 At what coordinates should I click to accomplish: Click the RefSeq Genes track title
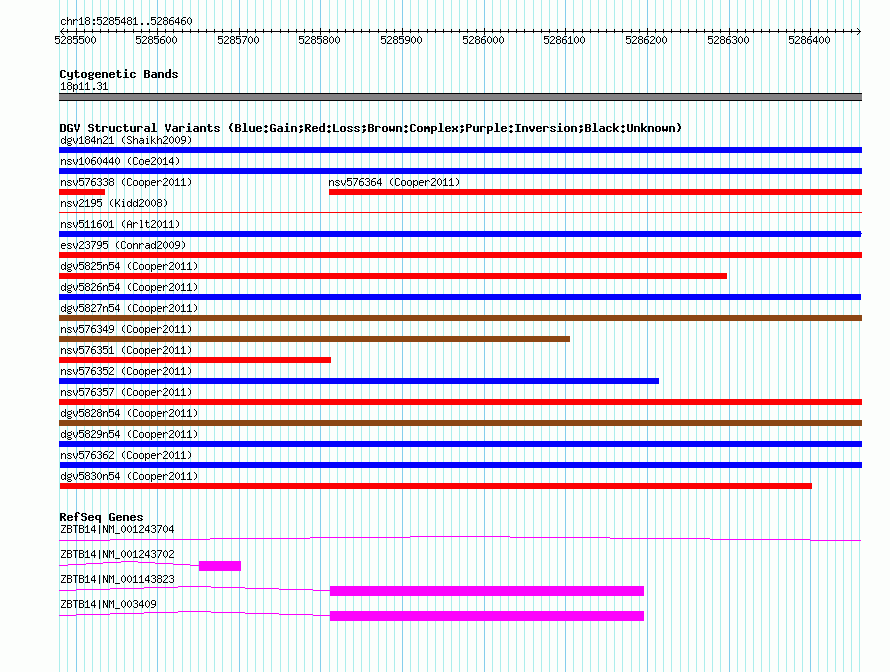pyautogui.click(x=101, y=517)
